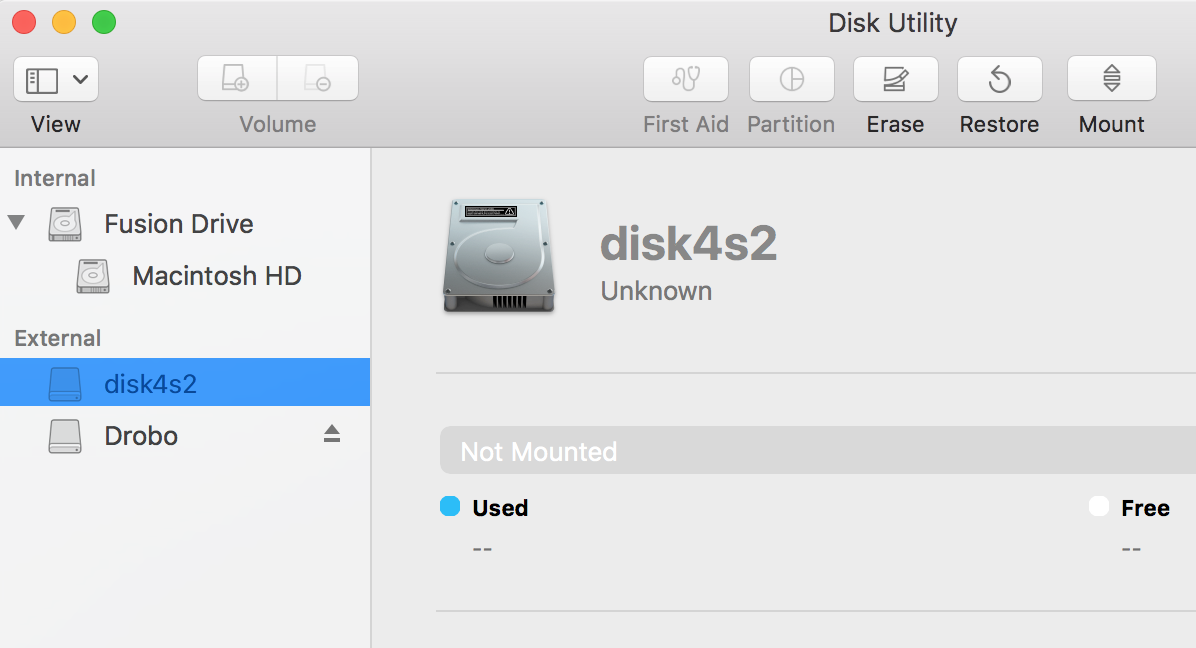The height and width of the screenshot is (648, 1196).
Task: Mount the selected disk4s2 volume
Action: click(1111, 79)
